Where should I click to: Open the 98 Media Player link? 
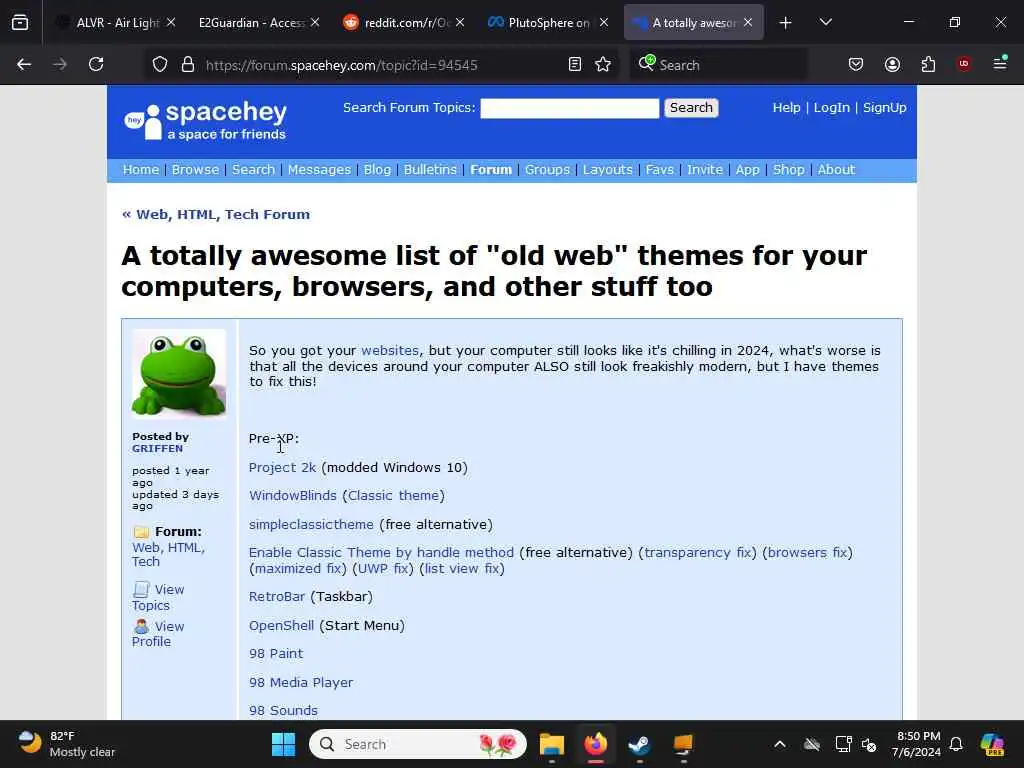coord(300,682)
